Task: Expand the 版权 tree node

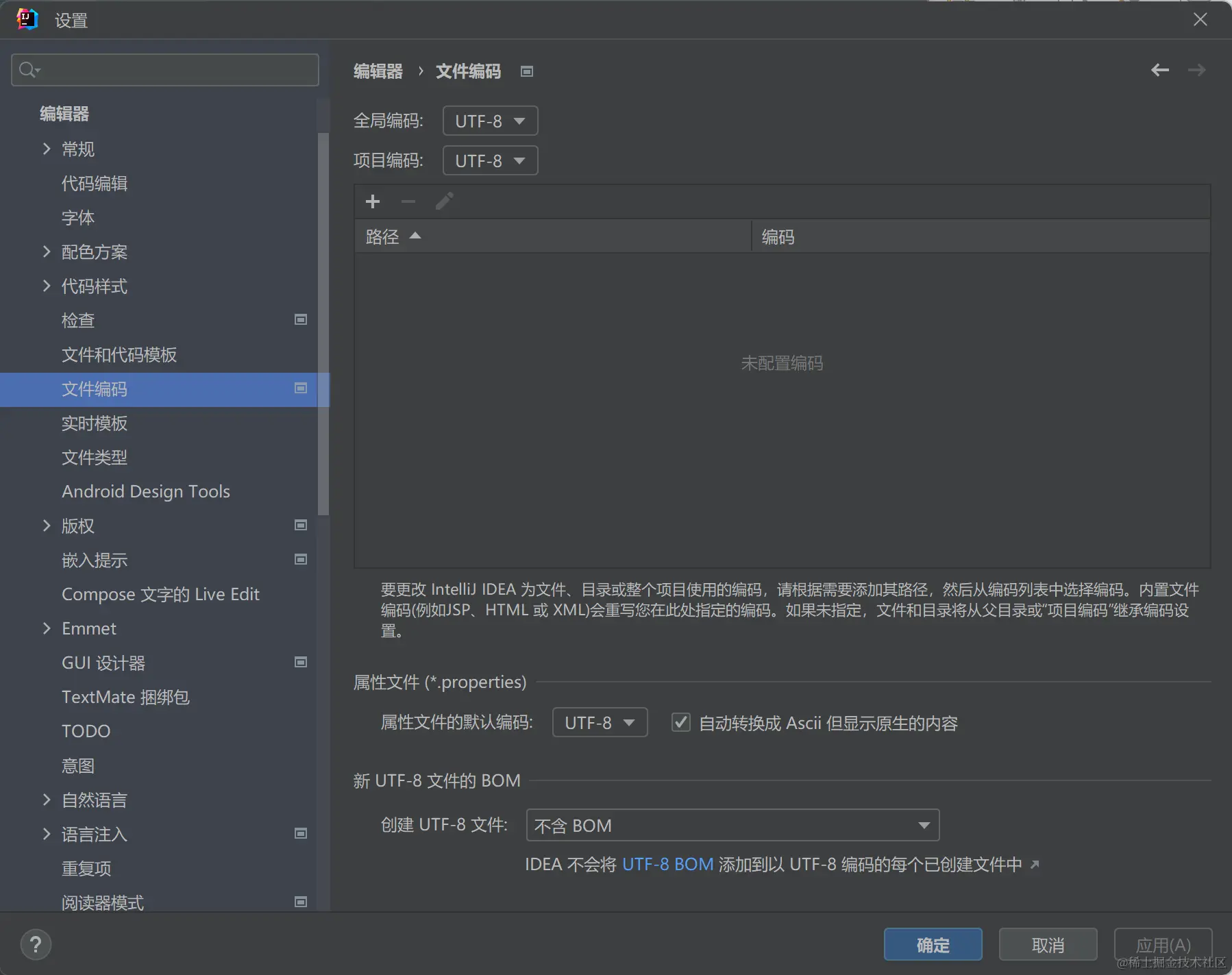Action: click(x=47, y=526)
